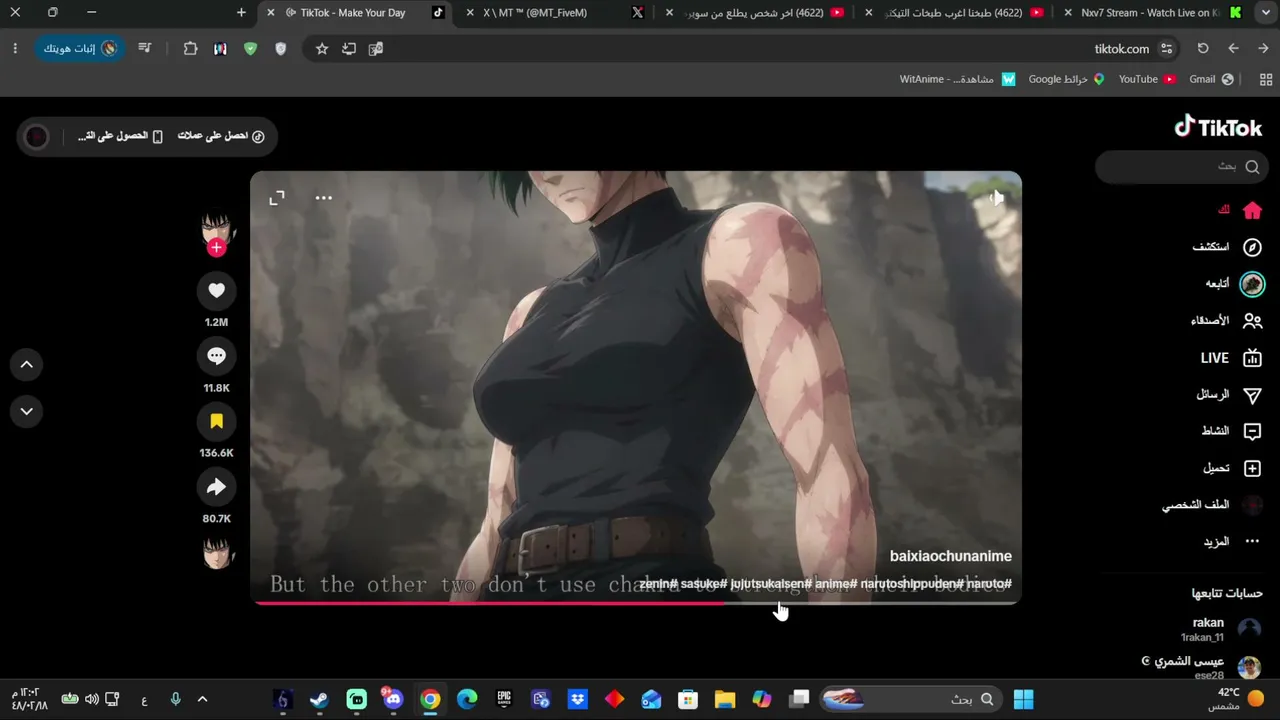The image size is (1280, 720).
Task: Open the Activity (النشاط) inbox icon
Action: (x=1252, y=431)
